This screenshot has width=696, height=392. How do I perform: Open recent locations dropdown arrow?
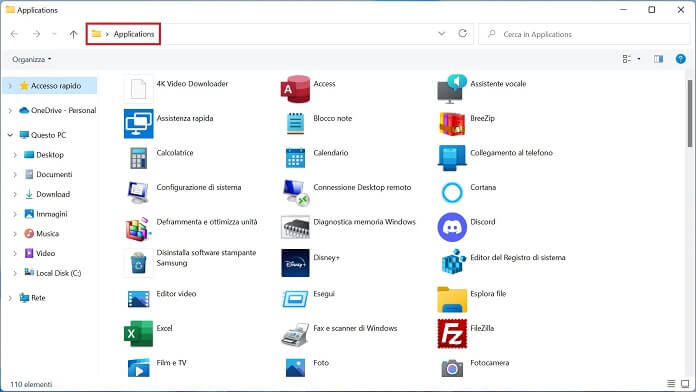click(x=54, y=34)
